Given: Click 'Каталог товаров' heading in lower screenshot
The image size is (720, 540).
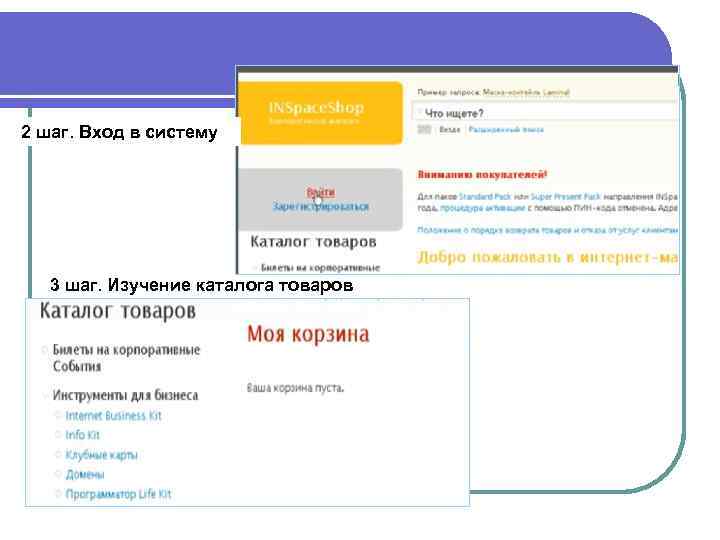Looking at the screenshot, I should 118,311.
